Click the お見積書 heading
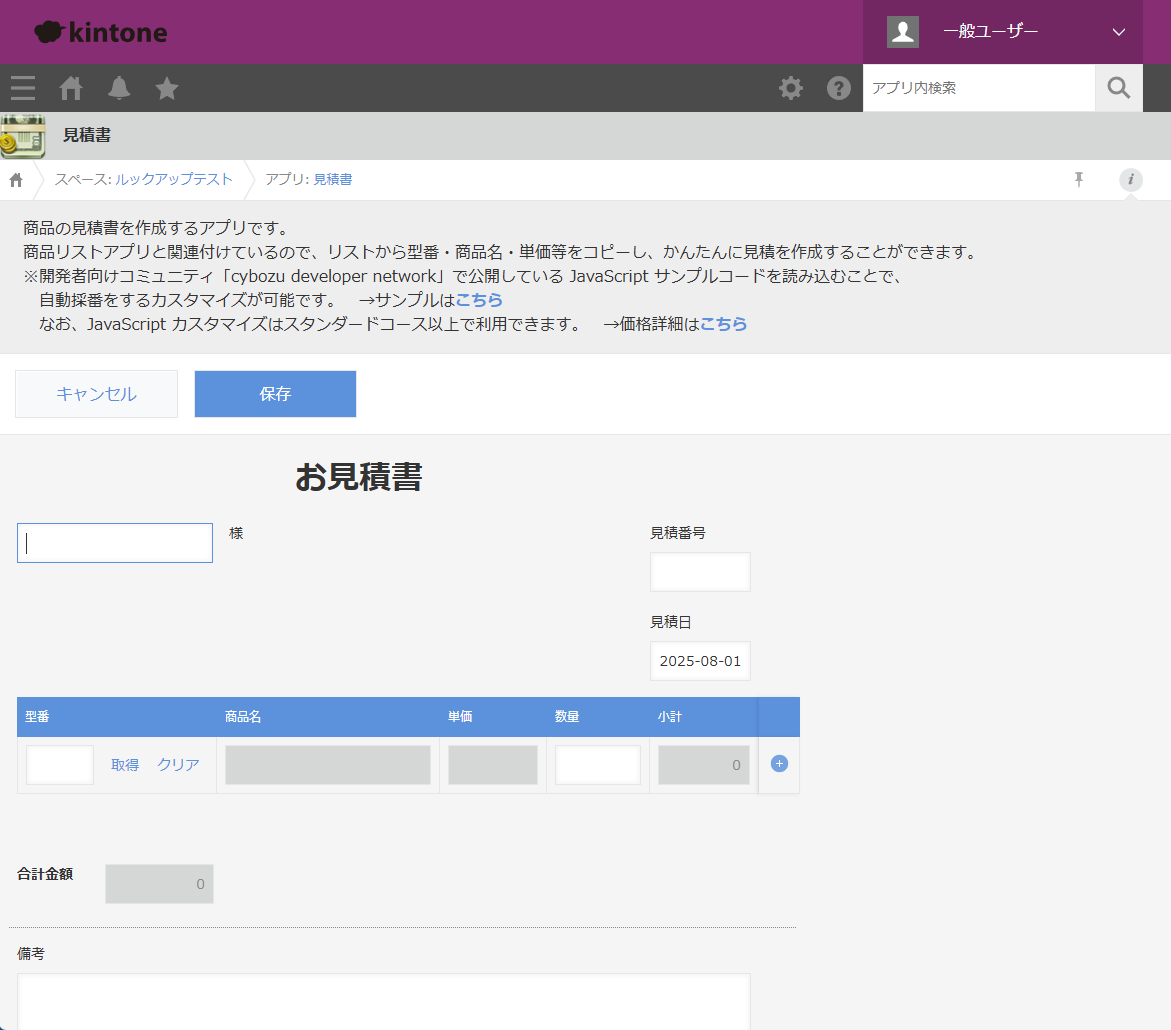Image resolution: width=1171 pixels, height=1030 pixels. click(358, 477)
